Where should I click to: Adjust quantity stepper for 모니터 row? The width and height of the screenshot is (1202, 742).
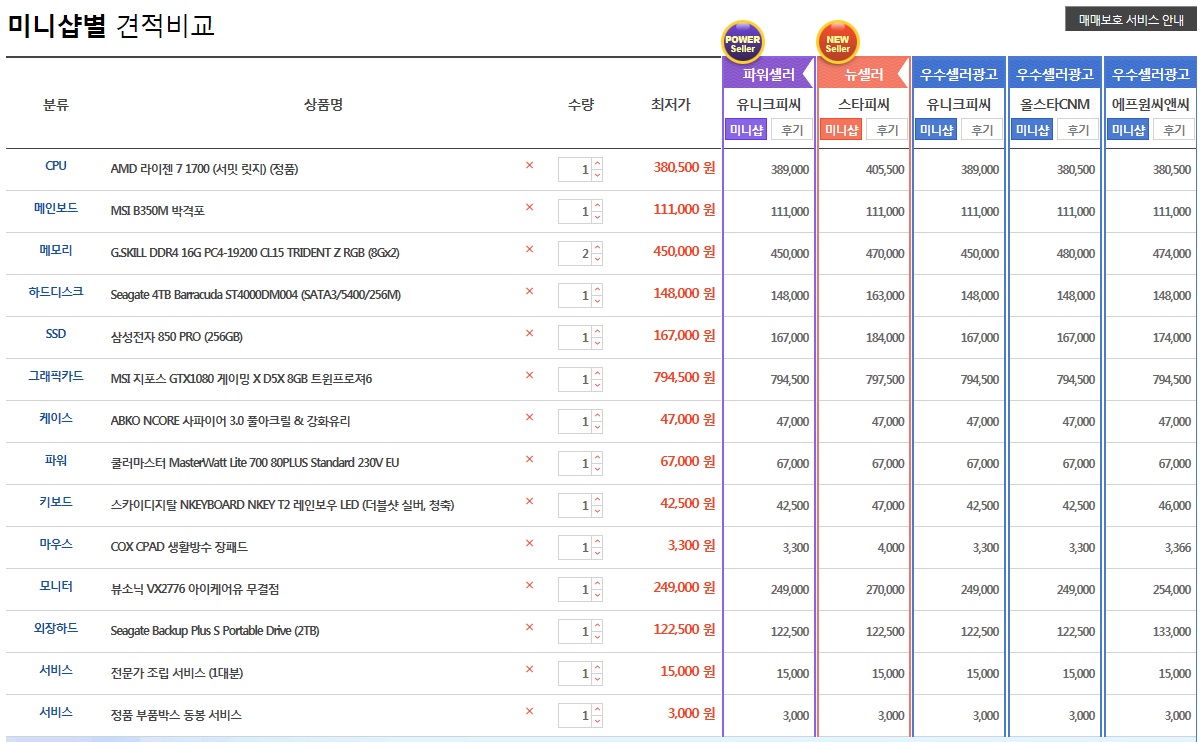click(x=581, y=589)
